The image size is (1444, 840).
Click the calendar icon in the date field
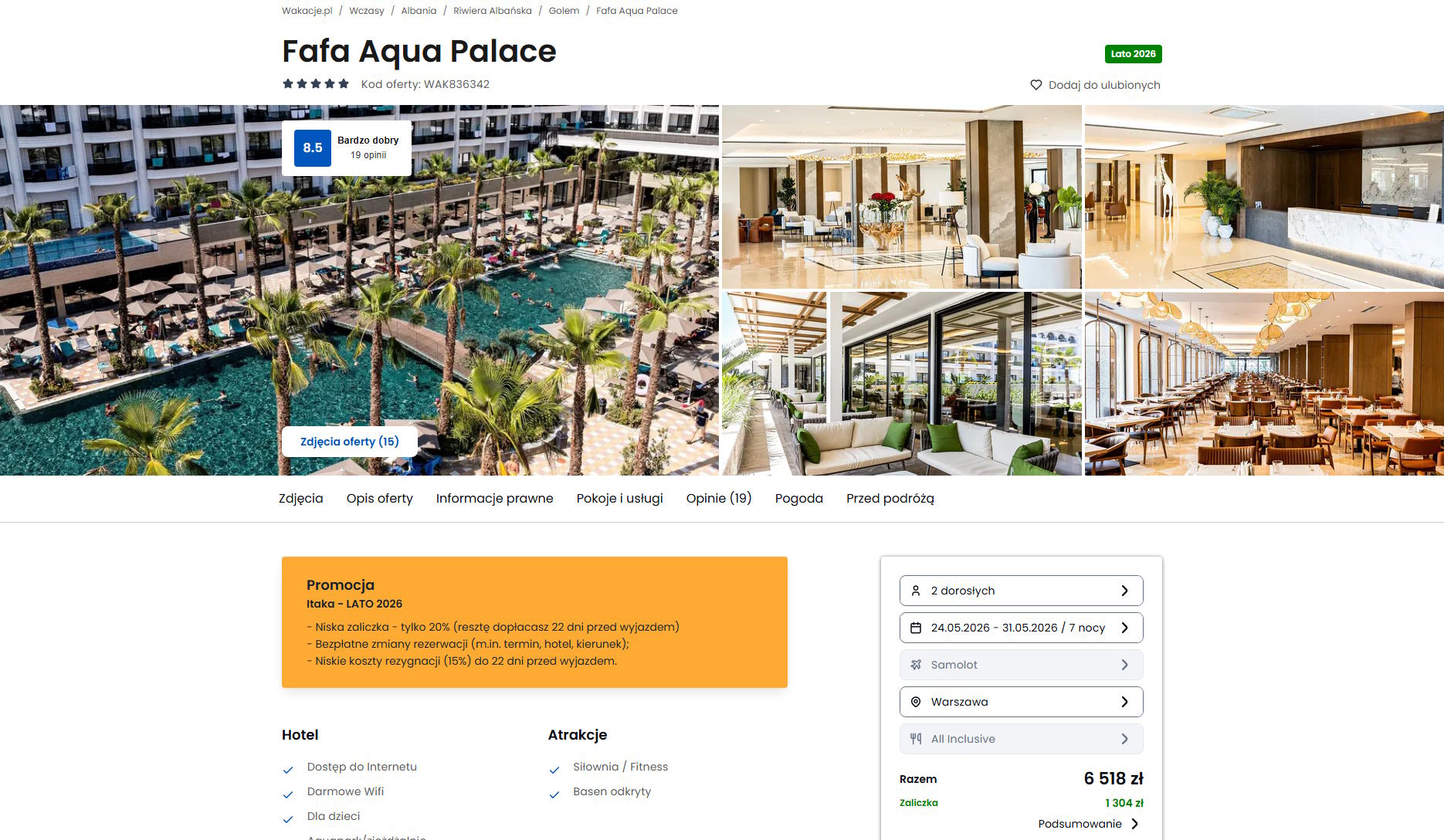coord(916,628)
